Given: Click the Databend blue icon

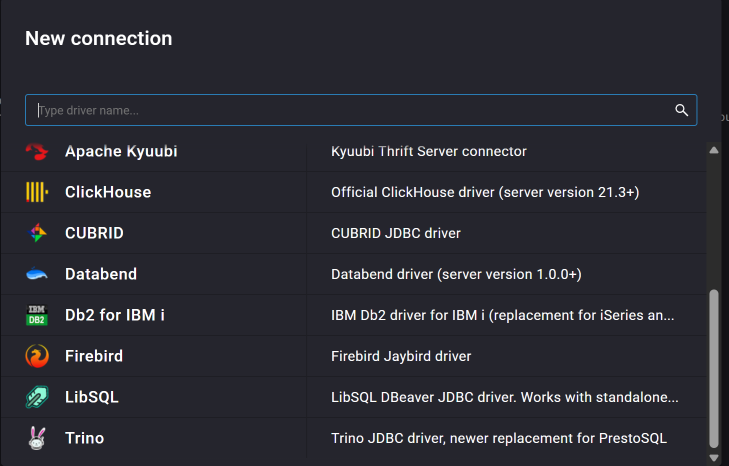Looking at the screenshot, I should tap(37, 274).
